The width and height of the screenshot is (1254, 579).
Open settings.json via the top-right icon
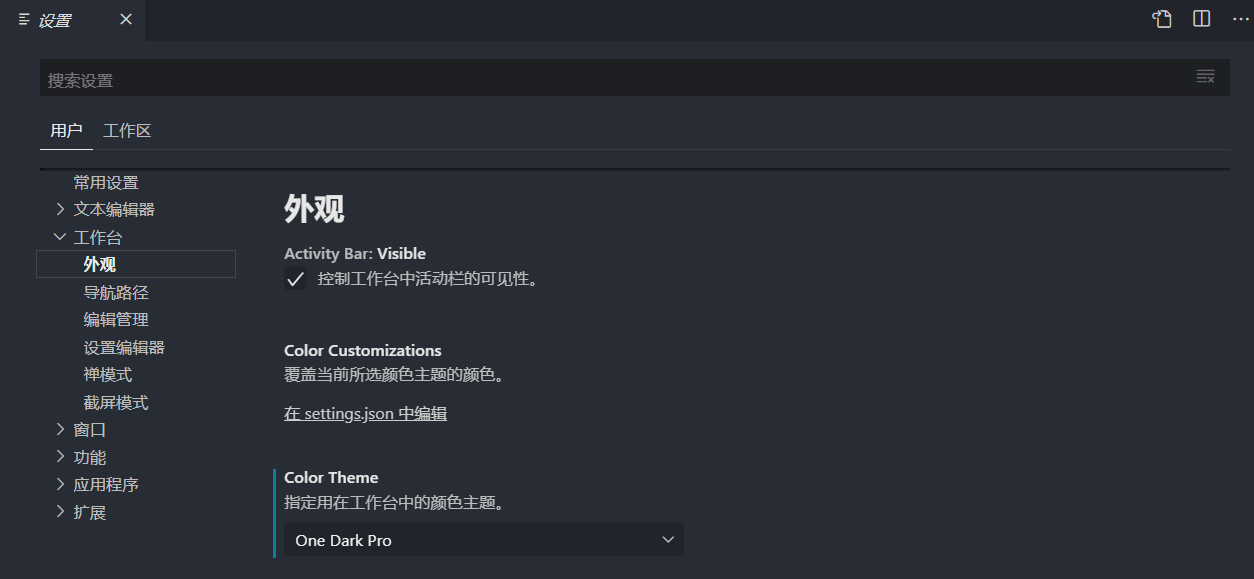pyautogui.click(x=1161, y=18)
